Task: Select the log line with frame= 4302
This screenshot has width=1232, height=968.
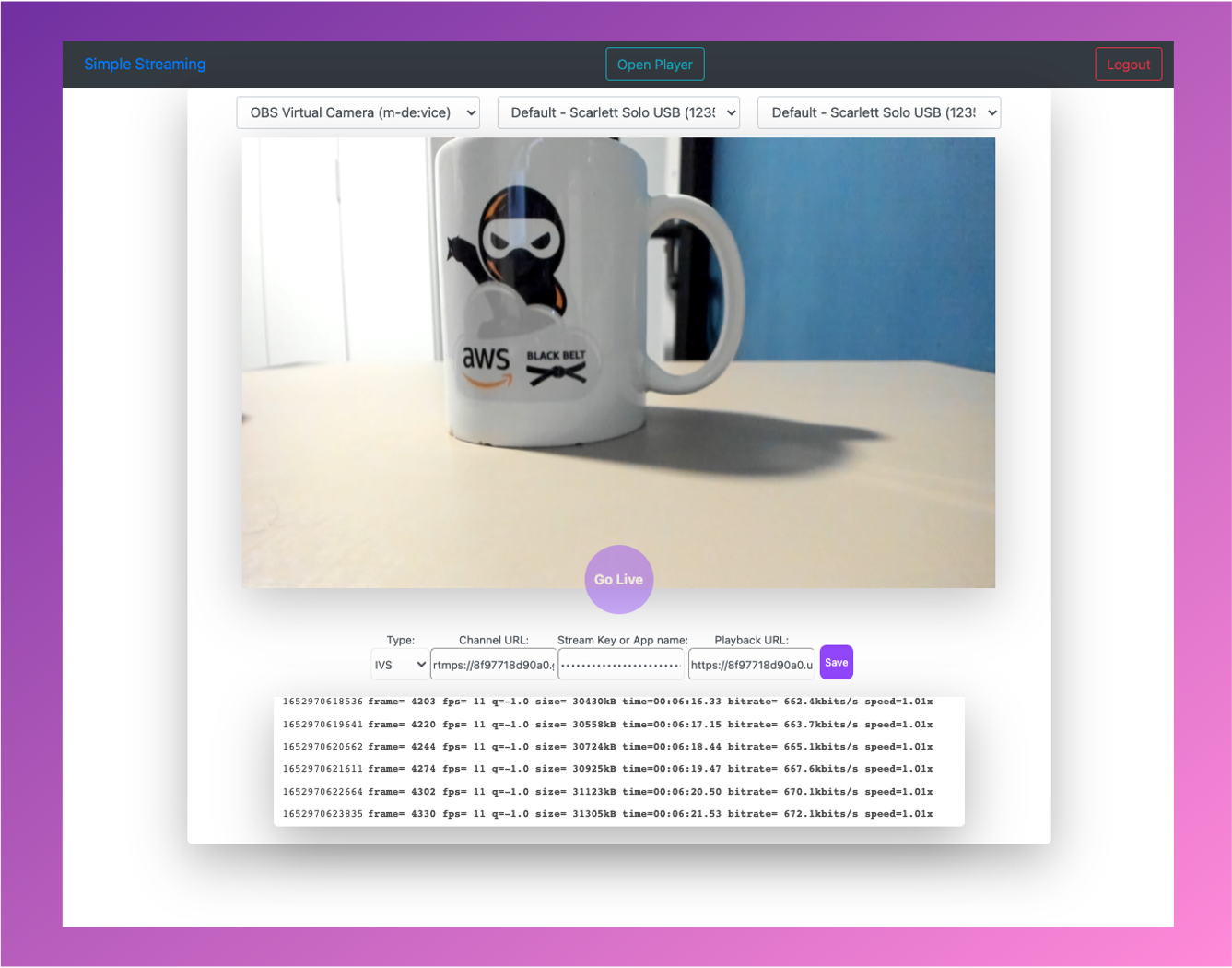Action: click(608, 792)
